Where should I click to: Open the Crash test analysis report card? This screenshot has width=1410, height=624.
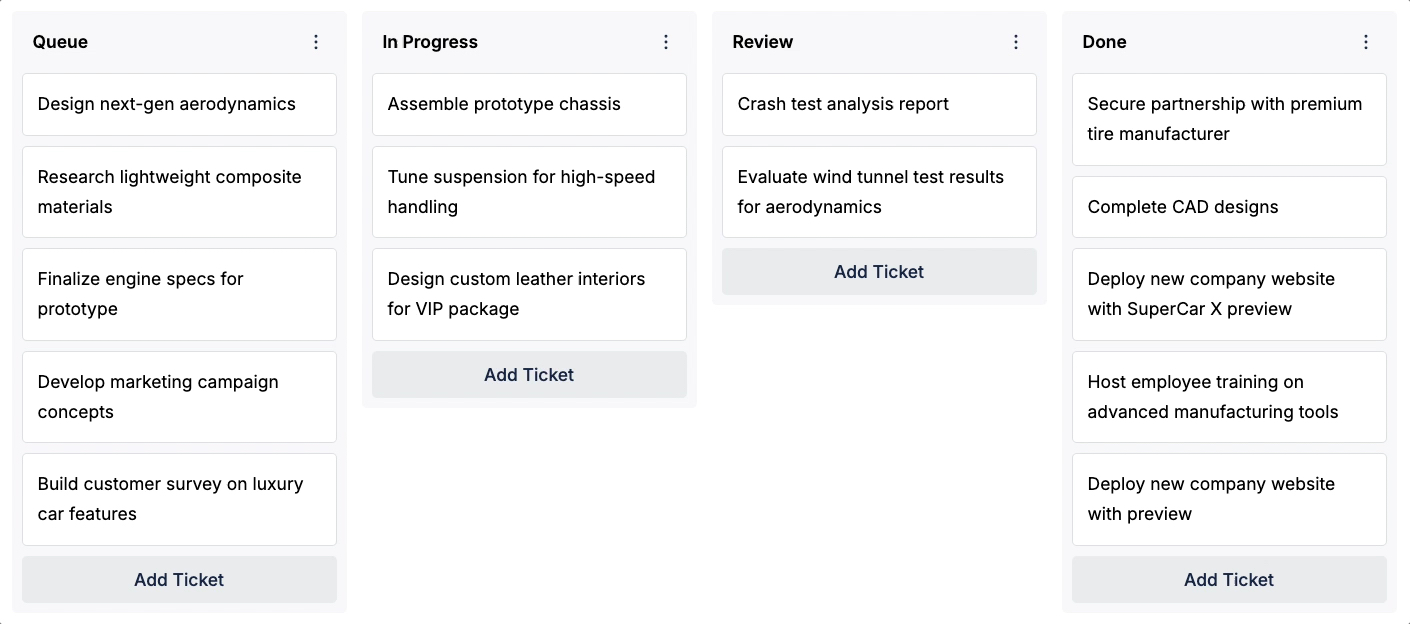(879, 104)
